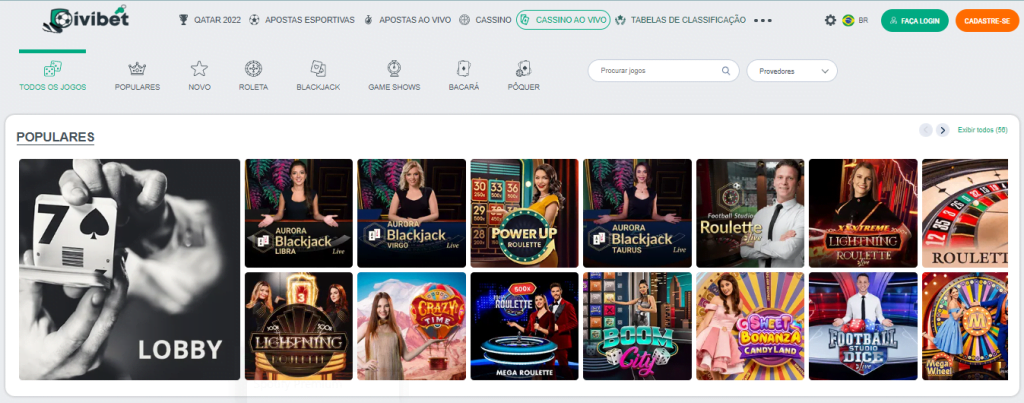This screenshot has width=1024, height=403.
Task: Click Exibir todos link
Action: click(982, 130)
